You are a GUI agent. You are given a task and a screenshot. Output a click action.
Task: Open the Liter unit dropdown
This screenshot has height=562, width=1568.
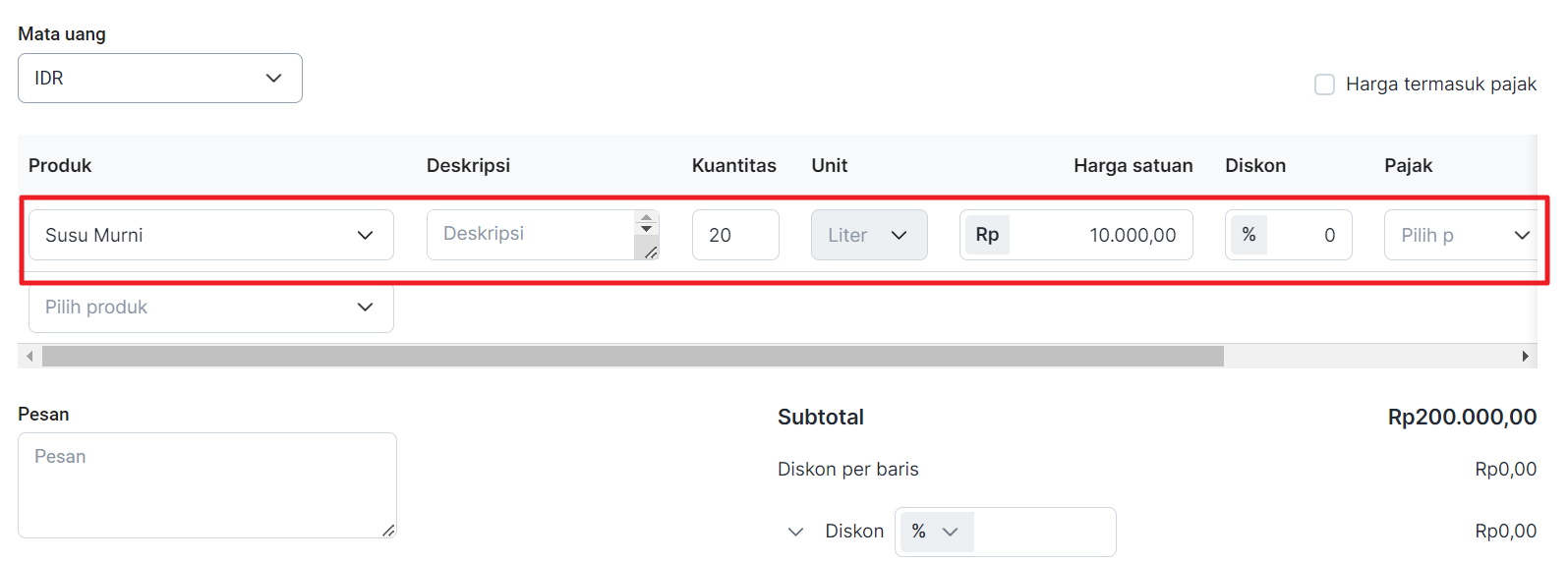(869, 235)
